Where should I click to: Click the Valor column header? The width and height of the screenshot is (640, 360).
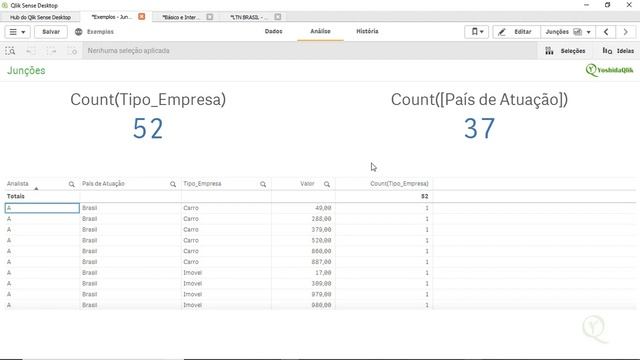(307, 184)
